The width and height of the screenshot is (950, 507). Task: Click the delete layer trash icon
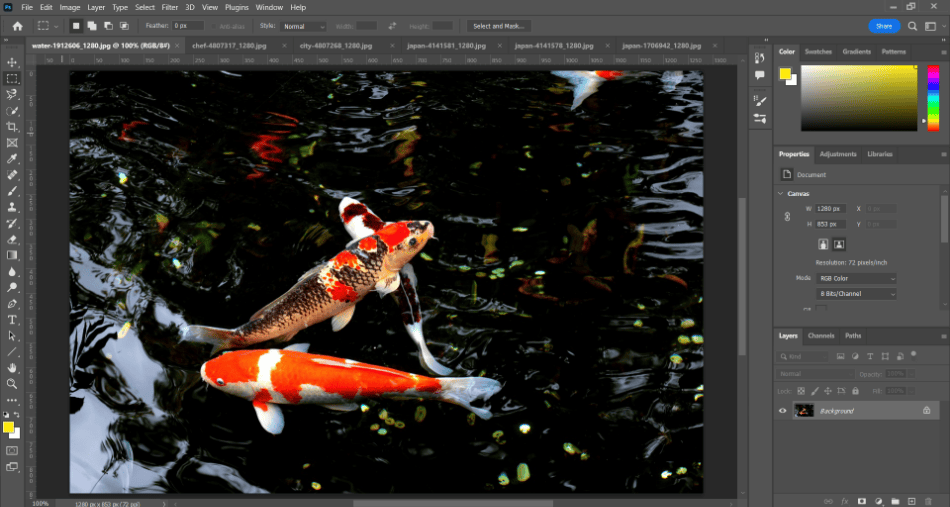(x=929, y=501)
